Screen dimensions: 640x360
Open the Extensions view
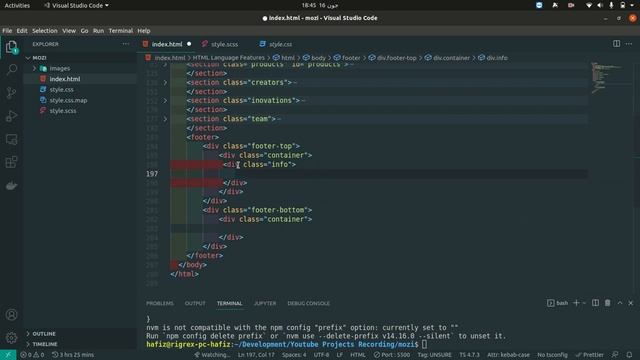(11, 162)
